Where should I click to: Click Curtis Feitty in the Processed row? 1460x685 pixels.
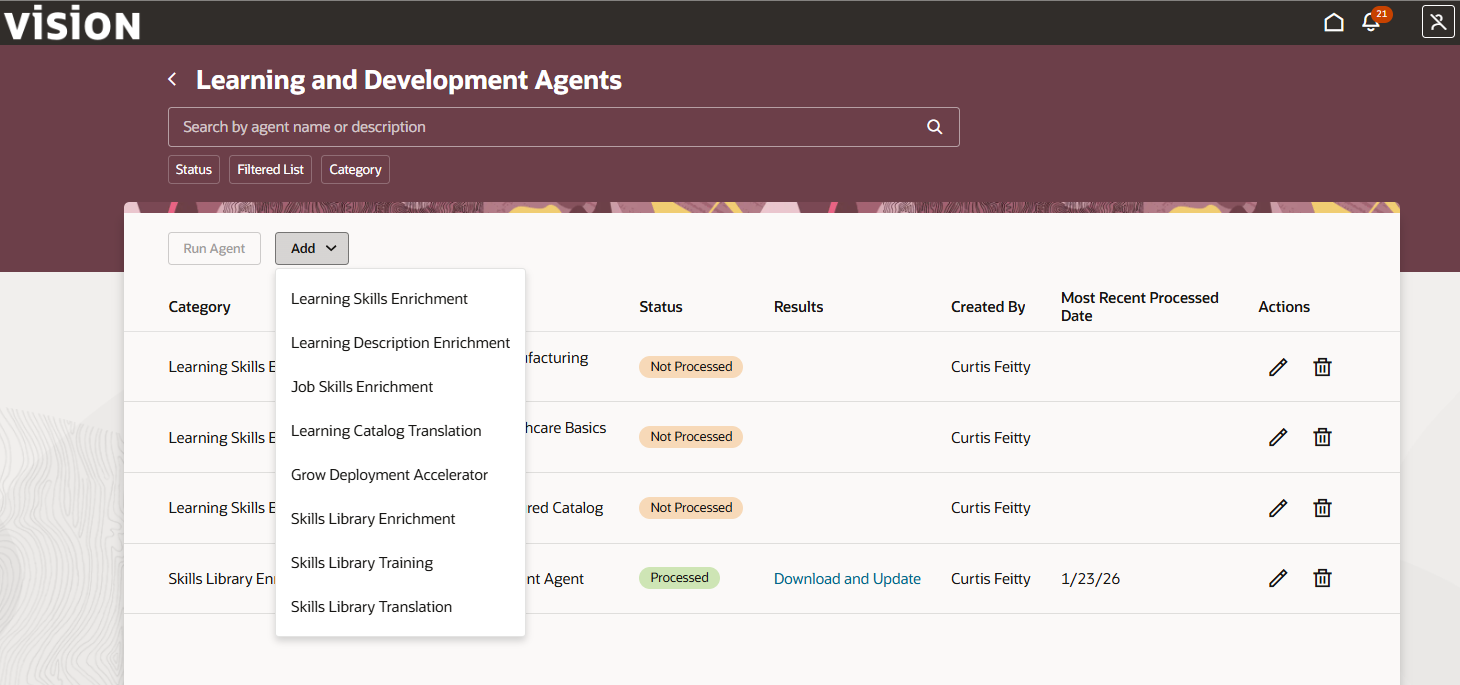tap(991, 579)
